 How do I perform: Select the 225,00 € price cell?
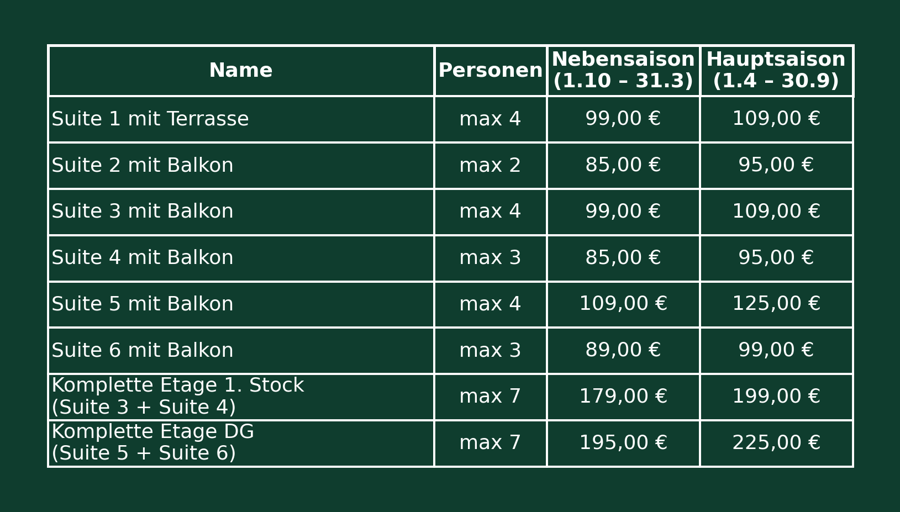click(x=776, y=443)
